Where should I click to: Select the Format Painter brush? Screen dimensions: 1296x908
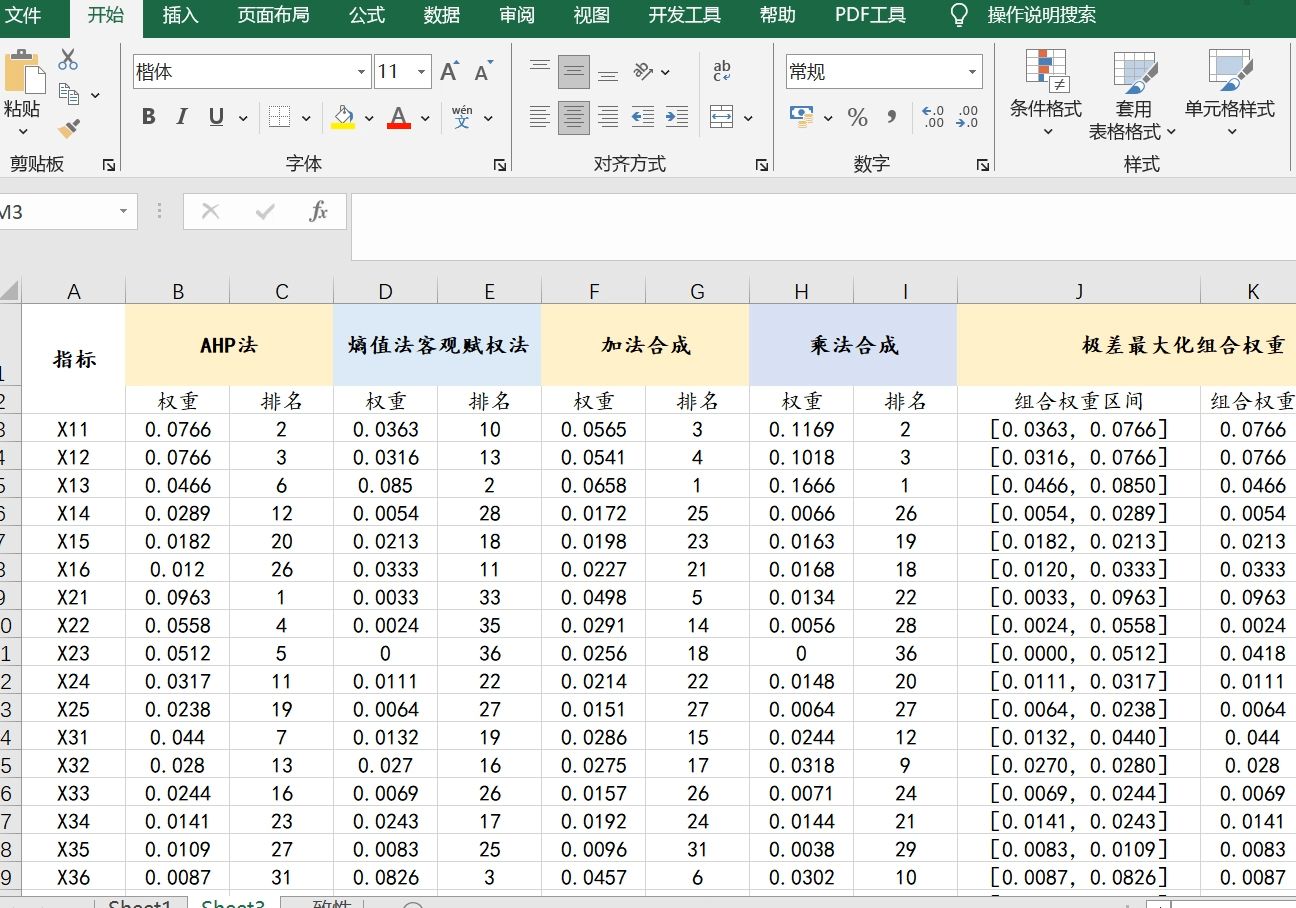coord(69,129)
